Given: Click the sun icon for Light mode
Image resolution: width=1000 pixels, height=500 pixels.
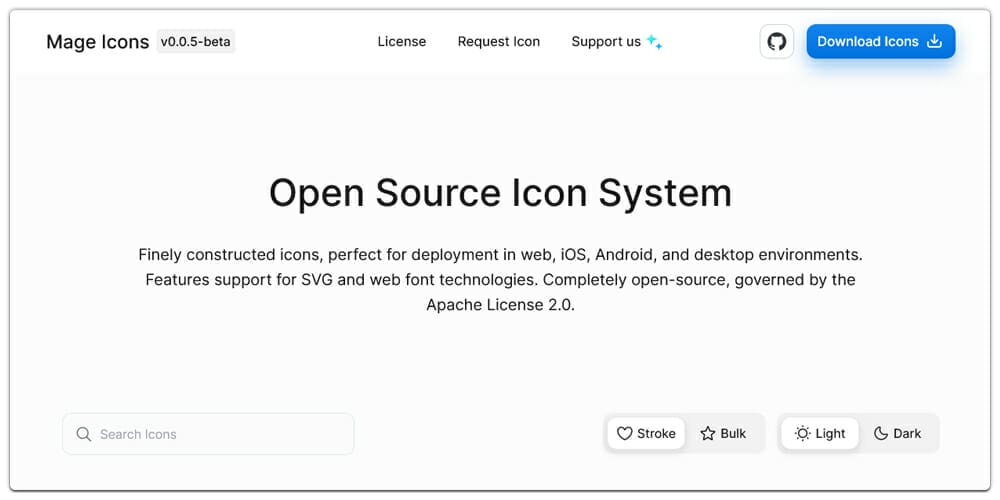Looking at the screenshot, I should tap(802, 434).
